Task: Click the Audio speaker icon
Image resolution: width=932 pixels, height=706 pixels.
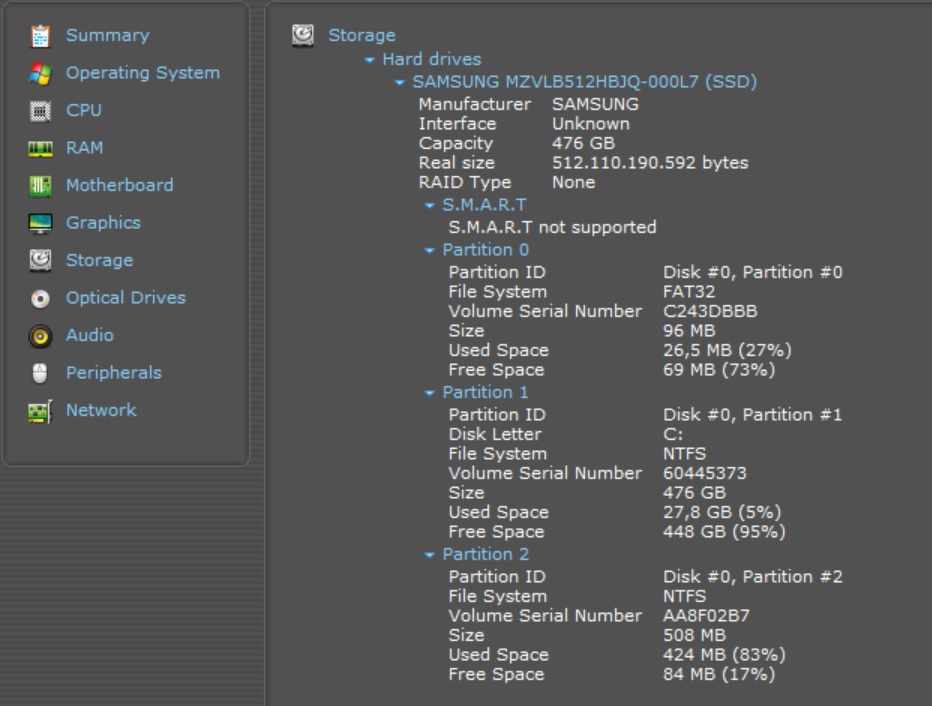Action: pyautogui.click(x=40, y=336)
